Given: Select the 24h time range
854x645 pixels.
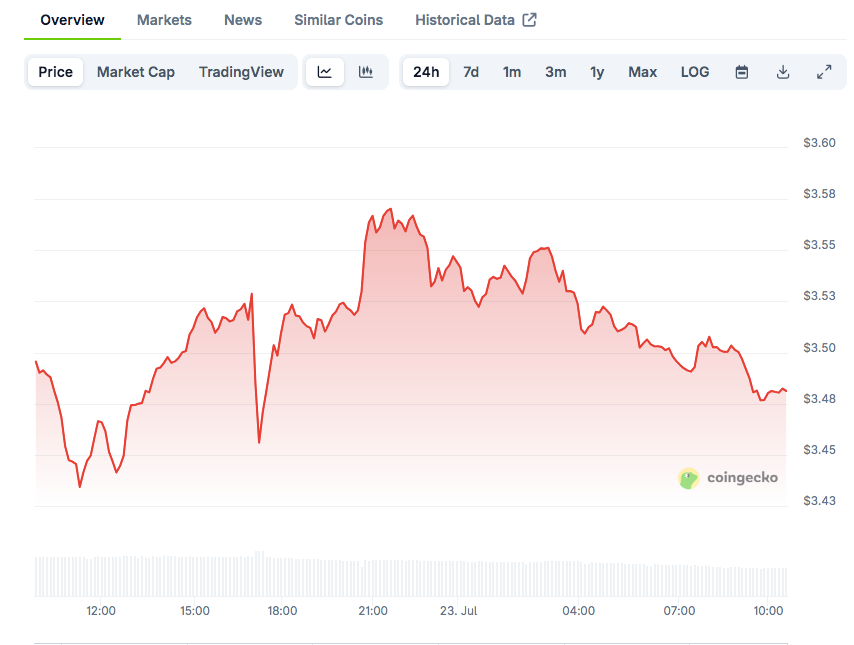Looking at the screenshot, I should click(426, 72).
